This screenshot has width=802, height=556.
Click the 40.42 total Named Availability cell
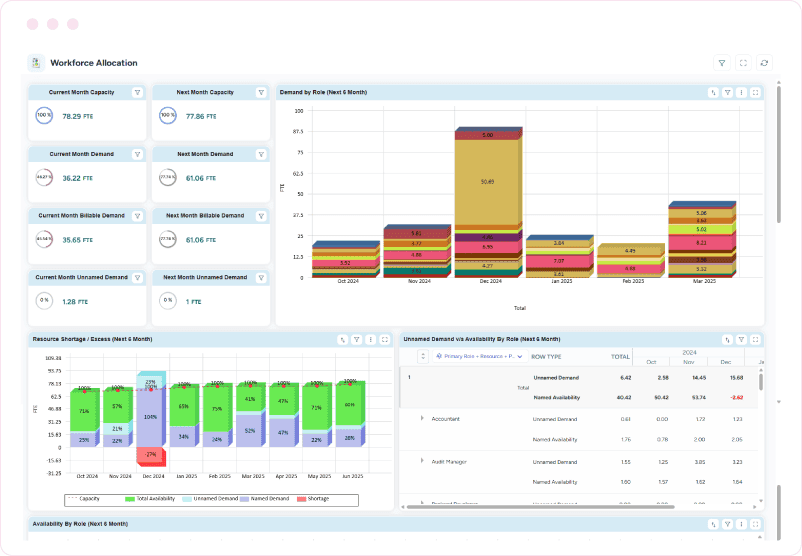pos(624,397)
